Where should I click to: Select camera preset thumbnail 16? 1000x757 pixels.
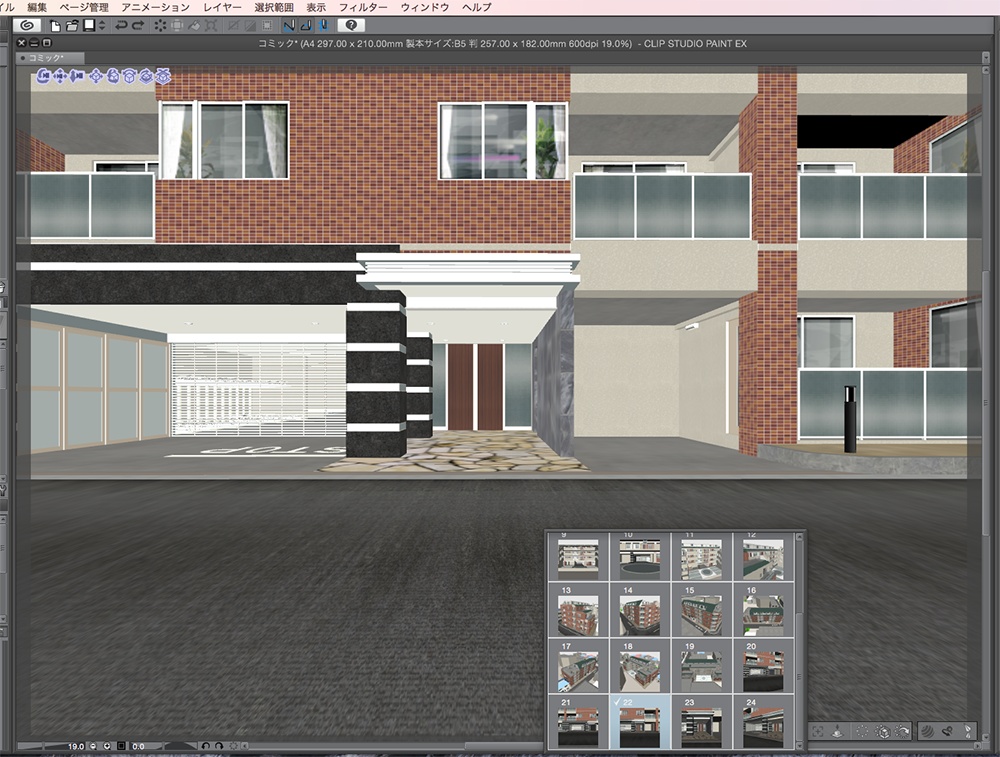763,610
